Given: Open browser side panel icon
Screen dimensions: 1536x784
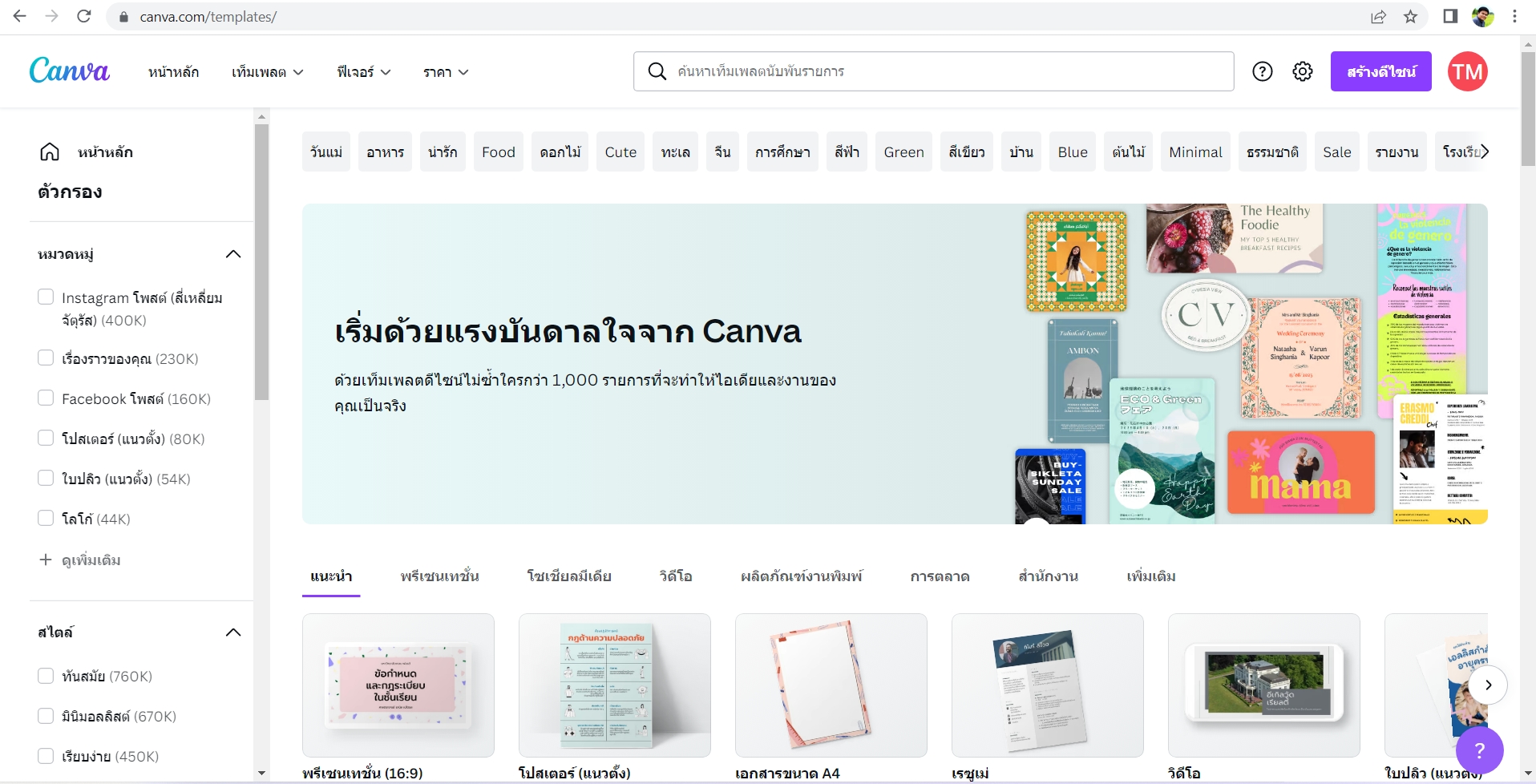Looking at the screenshot, I should point(1450,16).
